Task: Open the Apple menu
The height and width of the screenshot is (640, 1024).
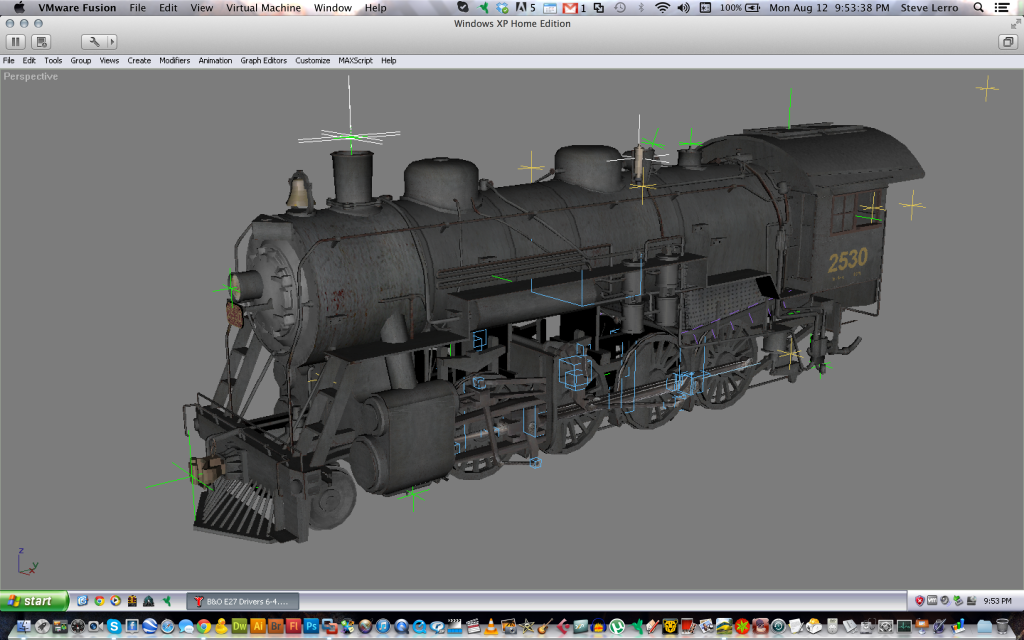Action: [x=19, y=8]
